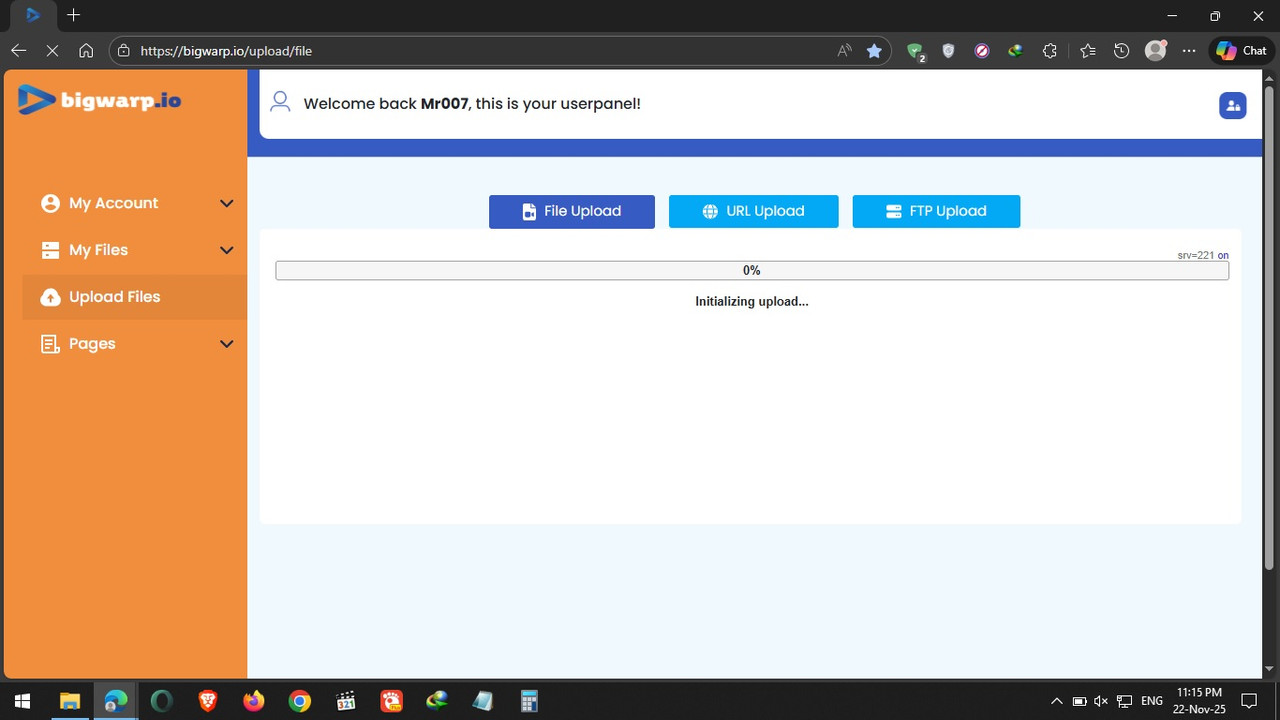
Task: Click the My Account user icon
Action: pyautogui.click(x=50, y=203)
